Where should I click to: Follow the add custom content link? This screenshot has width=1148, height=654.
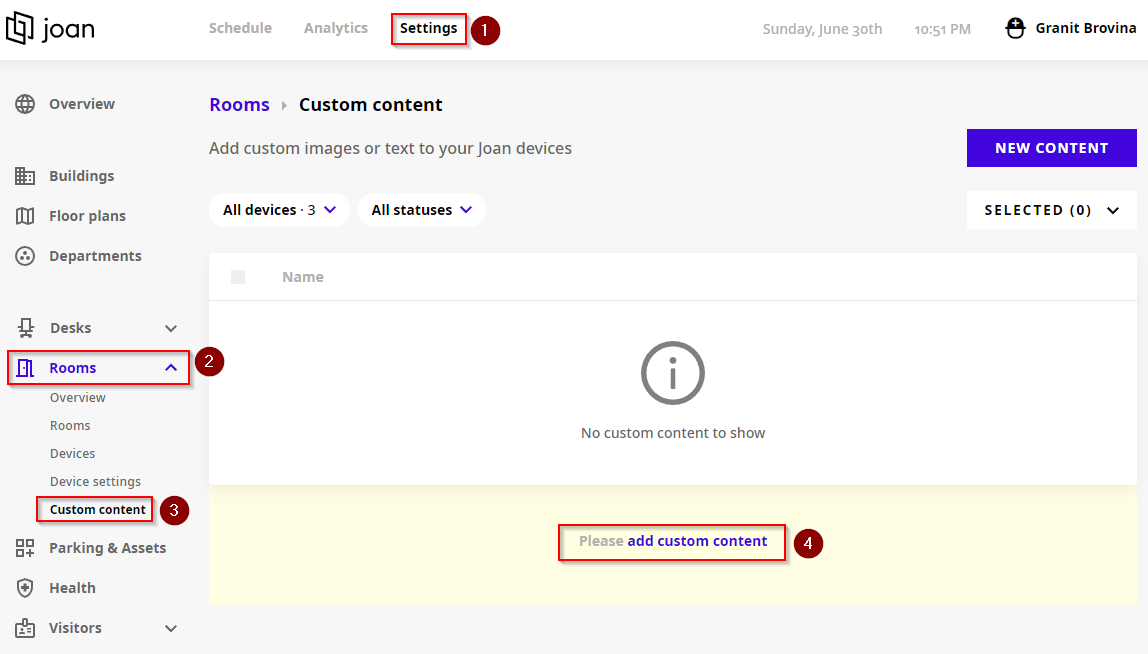pos(697,541)
